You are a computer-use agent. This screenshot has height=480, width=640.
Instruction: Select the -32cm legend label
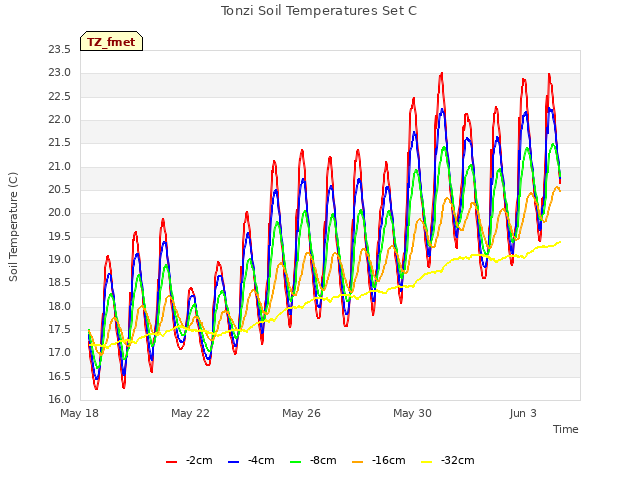point(458,460)
